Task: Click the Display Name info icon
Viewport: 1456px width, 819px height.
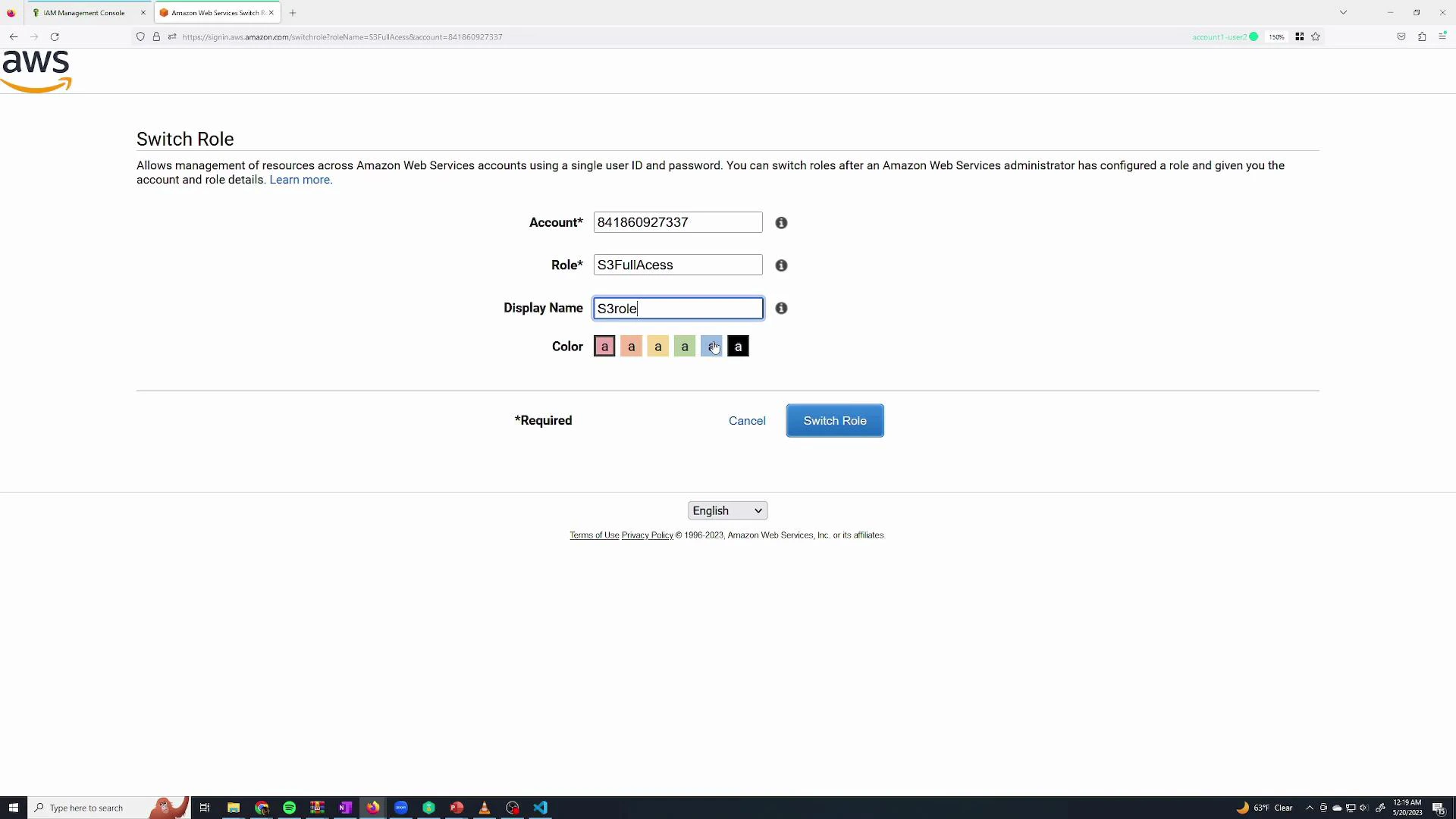Action: click(x=781, y=309)
